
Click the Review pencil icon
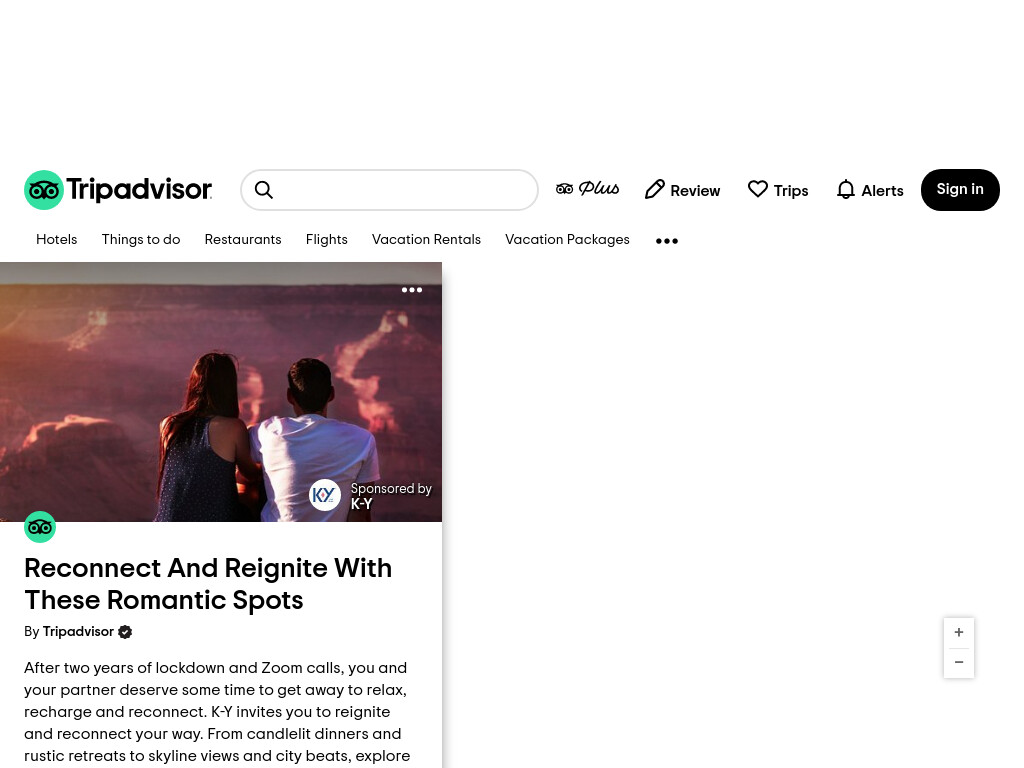tap(655, 189)
